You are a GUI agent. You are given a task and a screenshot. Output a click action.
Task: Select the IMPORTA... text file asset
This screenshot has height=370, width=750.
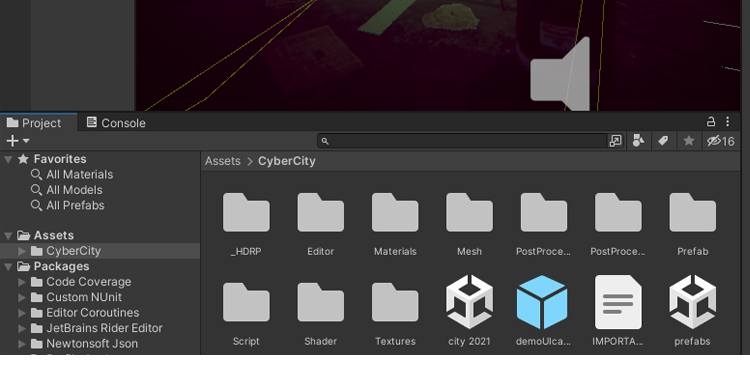[x=618, y=302]
